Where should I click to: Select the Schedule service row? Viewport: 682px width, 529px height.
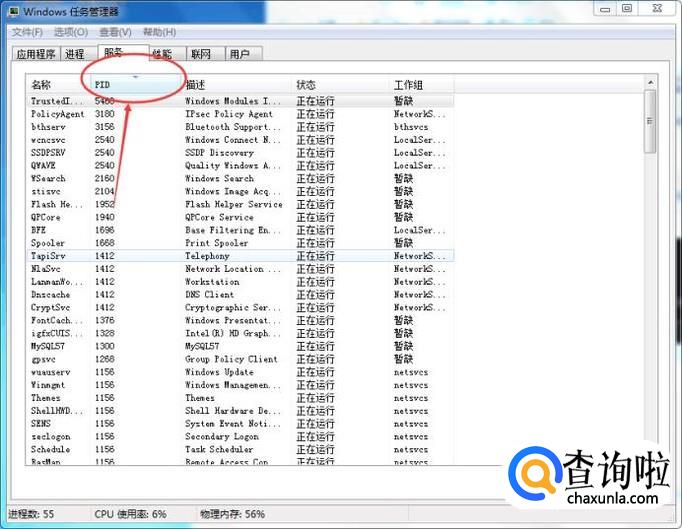[x=240, y=449]
